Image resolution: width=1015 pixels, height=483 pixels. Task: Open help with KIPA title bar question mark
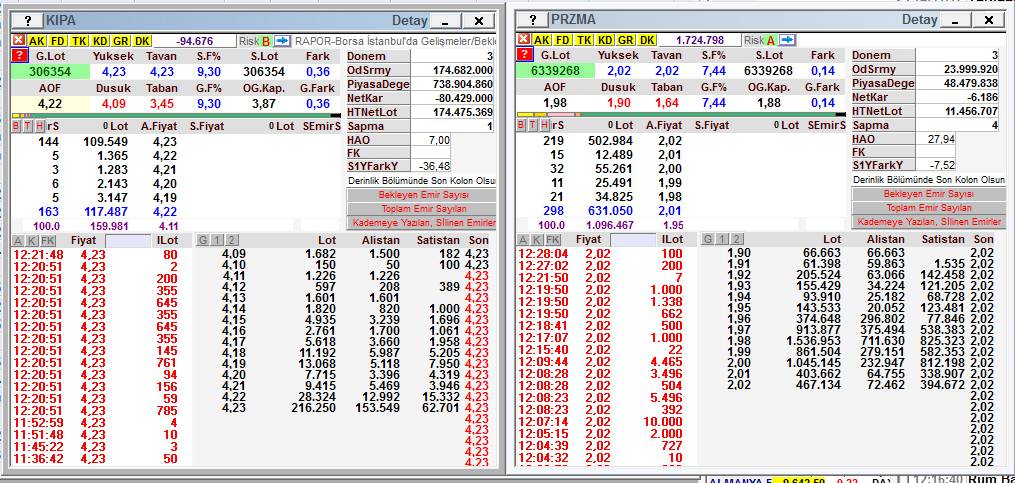(x=28, y=20)
